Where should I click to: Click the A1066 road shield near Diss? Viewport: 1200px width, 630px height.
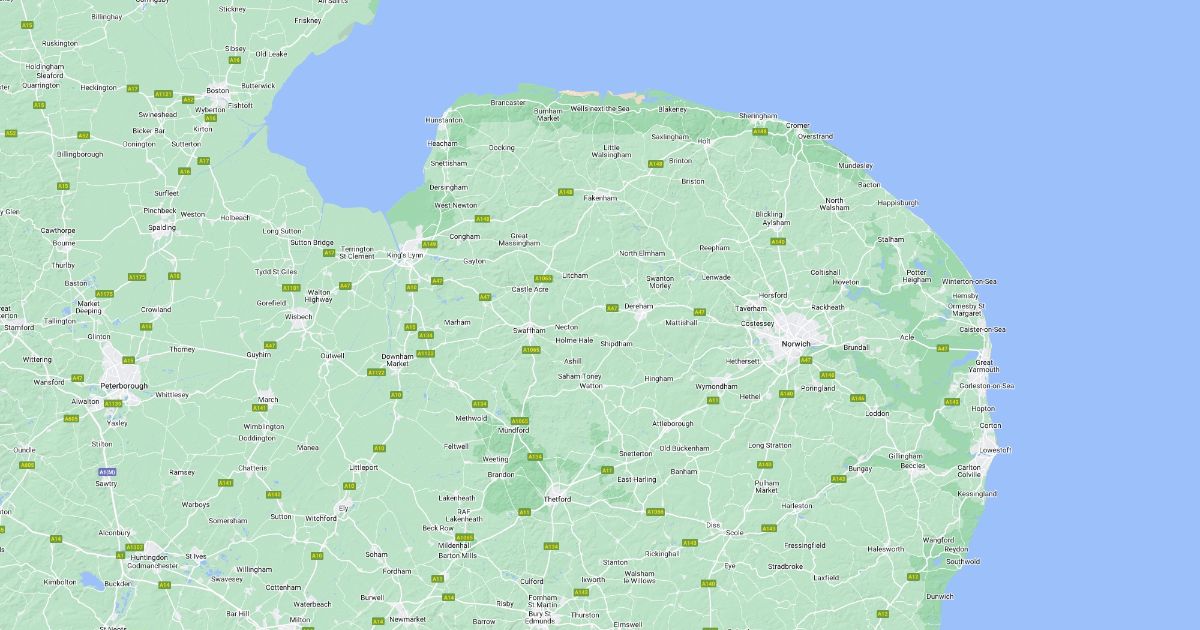(x=655, y=512)
